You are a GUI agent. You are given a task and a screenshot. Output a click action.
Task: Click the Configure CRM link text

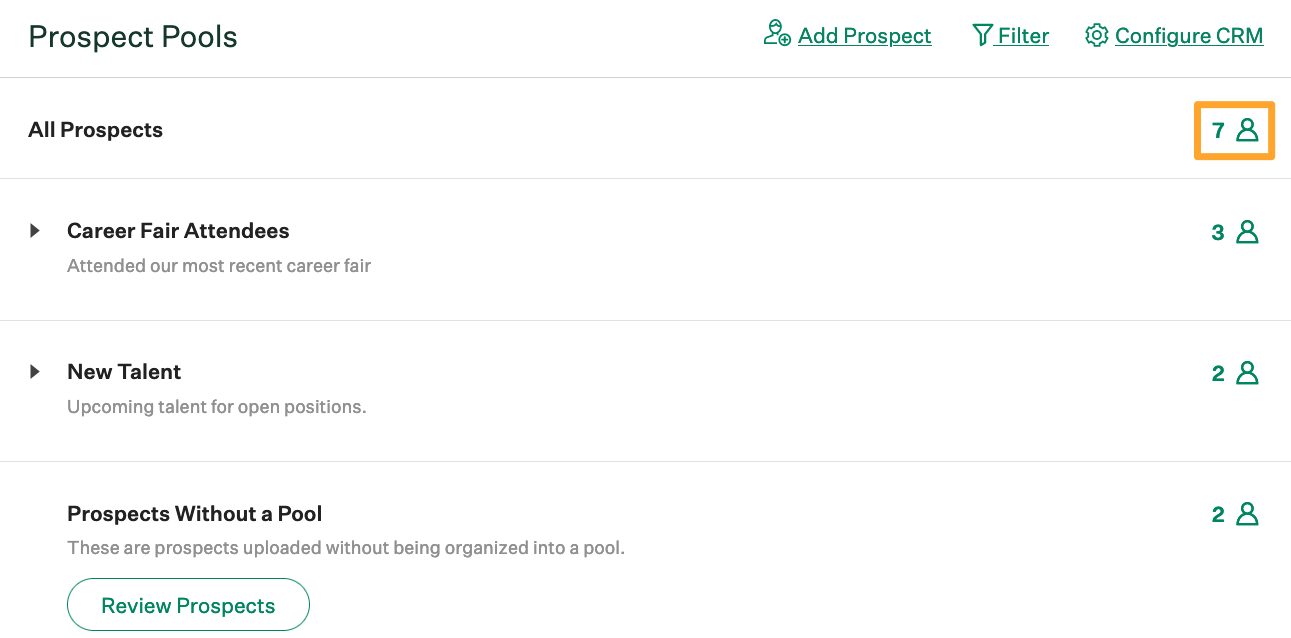pos(1189,35)
